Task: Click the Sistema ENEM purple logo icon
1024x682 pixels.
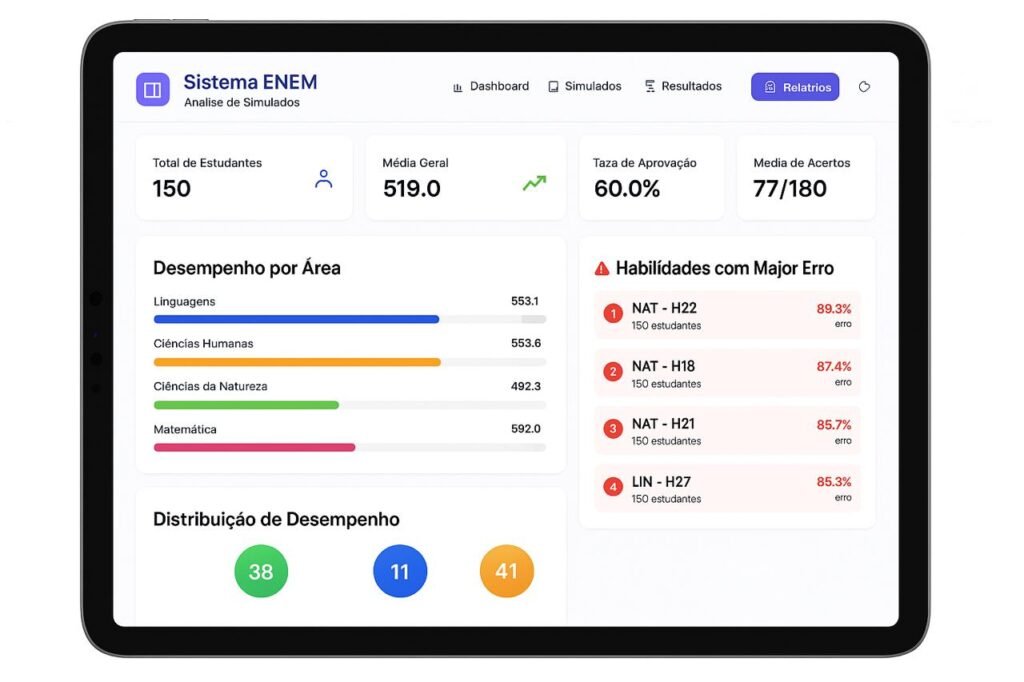Action: pos(153,89)
